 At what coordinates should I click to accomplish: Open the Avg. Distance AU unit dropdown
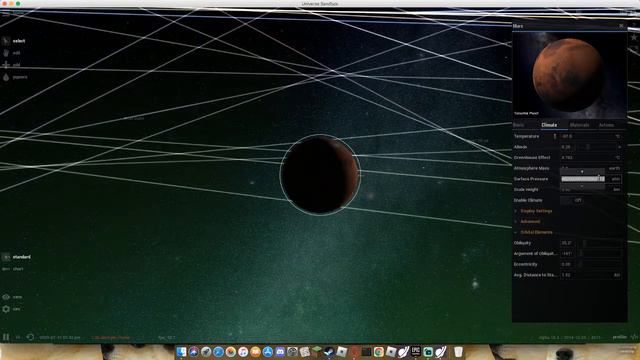(617, 275)
